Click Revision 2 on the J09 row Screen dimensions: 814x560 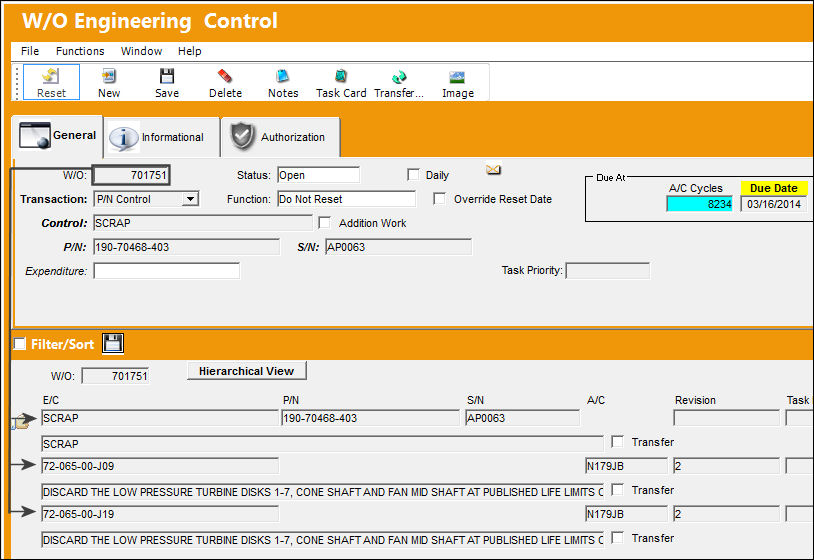tap(726, 466)
